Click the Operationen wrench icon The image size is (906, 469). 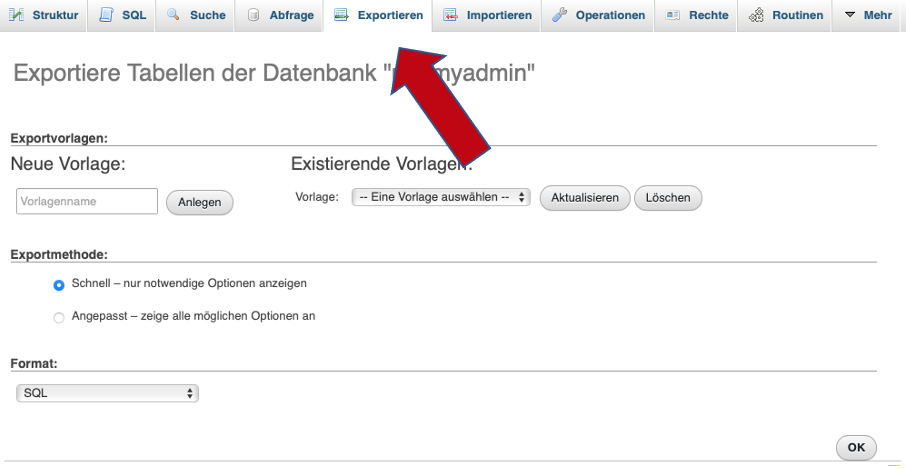click(x=559, y=15)
